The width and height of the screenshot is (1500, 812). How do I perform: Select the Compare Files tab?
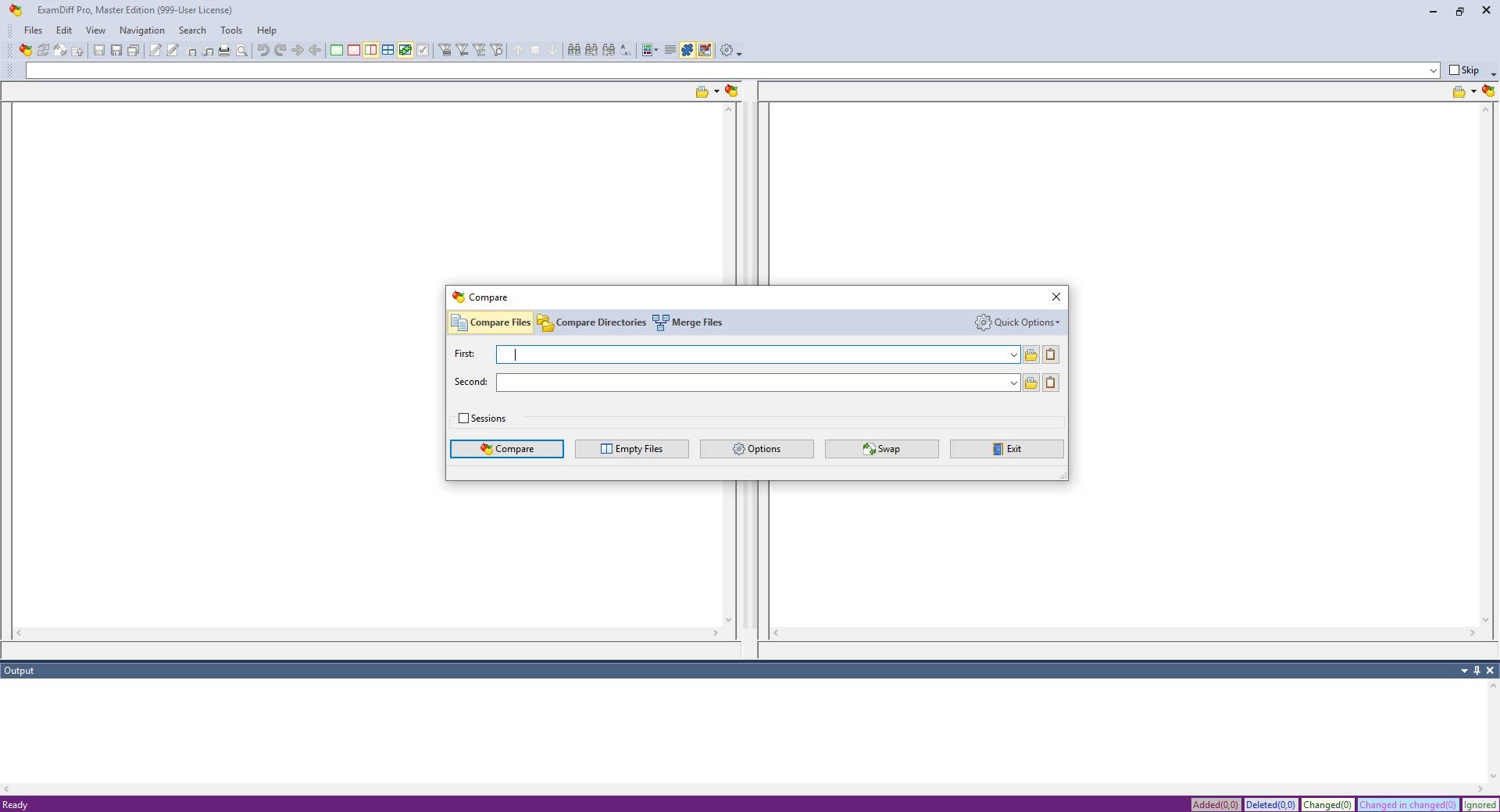[x=491, y=322]
